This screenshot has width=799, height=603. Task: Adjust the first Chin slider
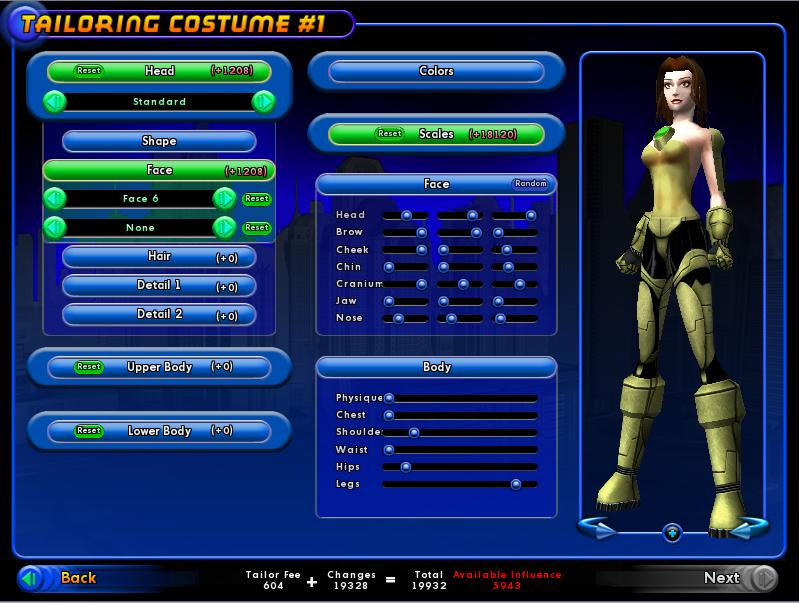406,267
